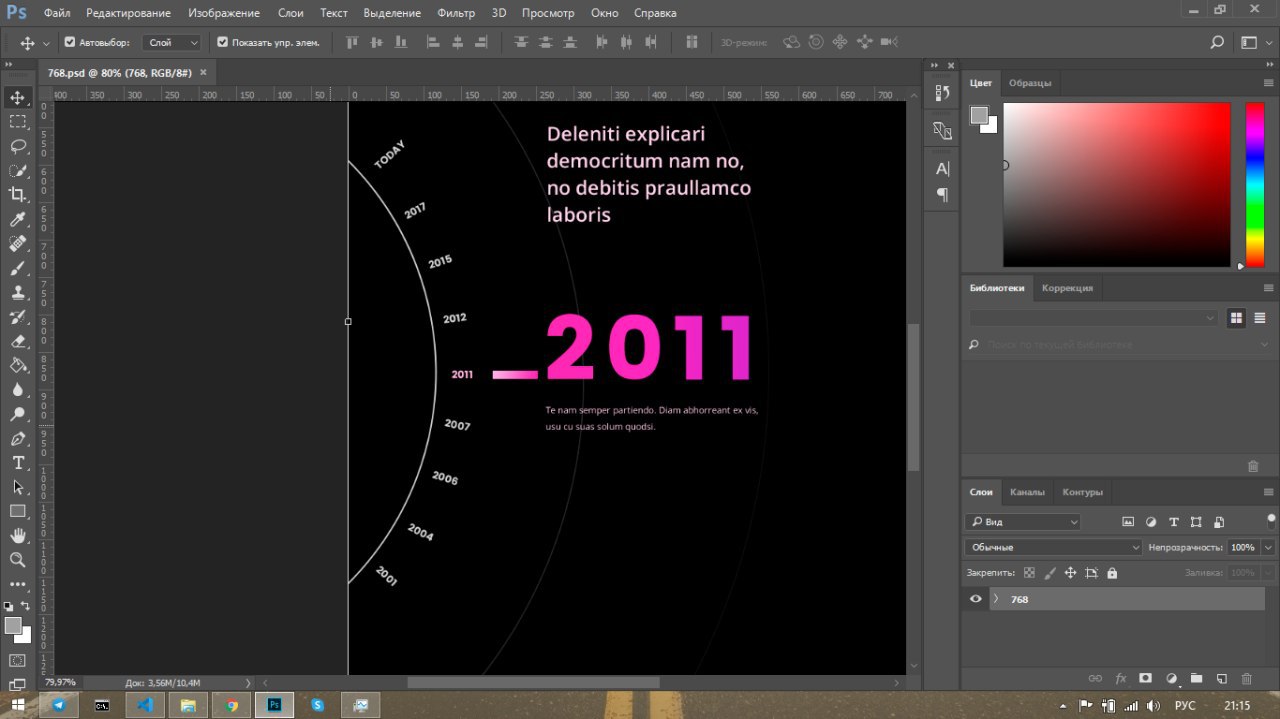The image size is (1280, 719).
Task: Toggle lock transparent pixels
Action: [1029, 573]
